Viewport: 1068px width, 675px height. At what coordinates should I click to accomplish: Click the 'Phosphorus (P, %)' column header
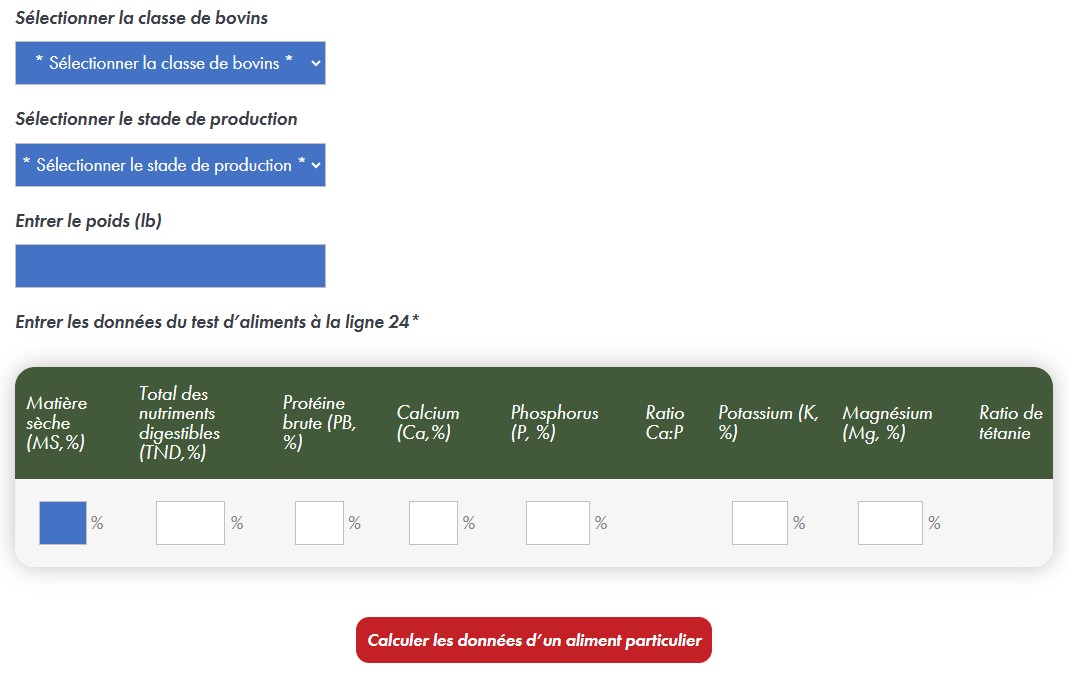click(554, 423)
